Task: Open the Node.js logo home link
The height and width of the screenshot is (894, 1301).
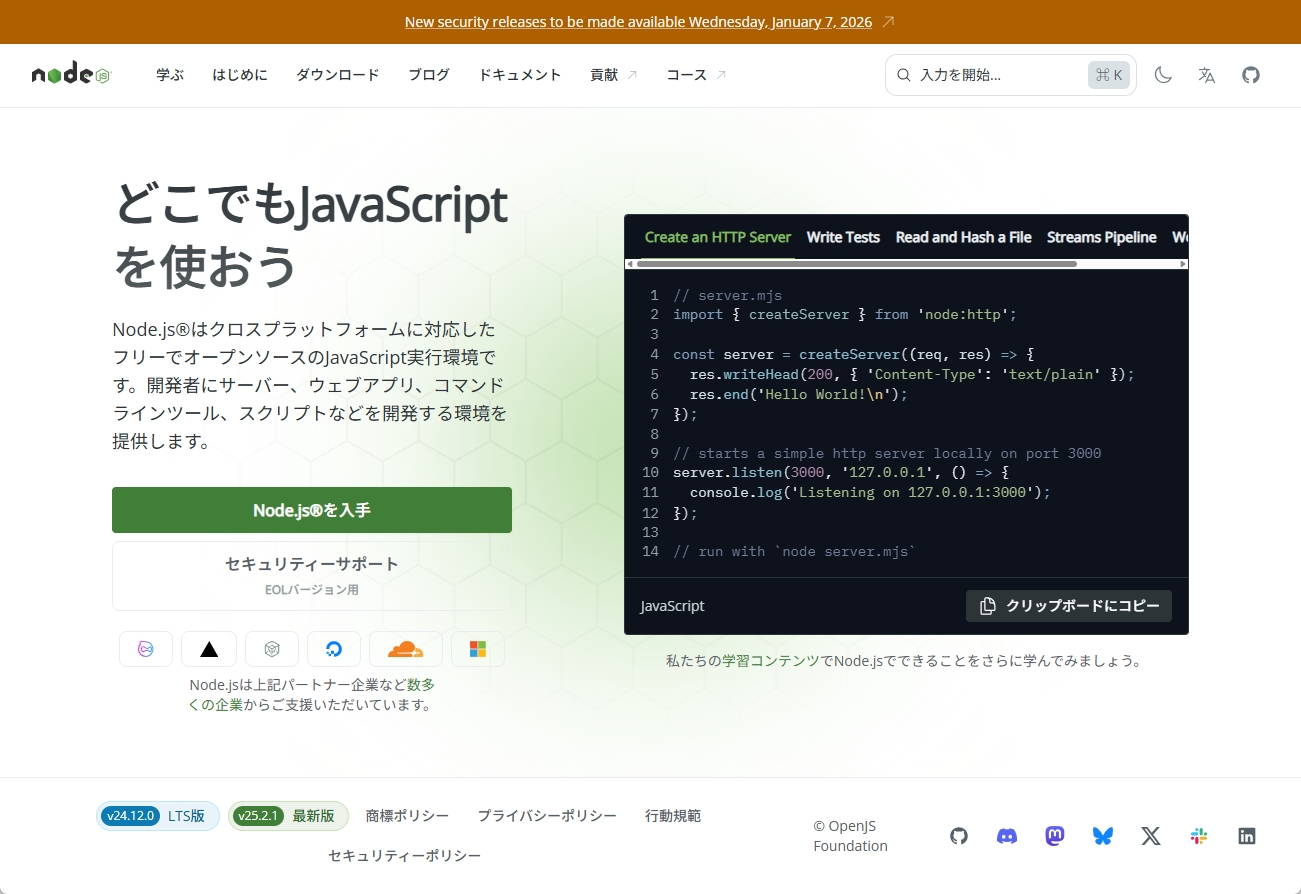Action: (71, 75)
